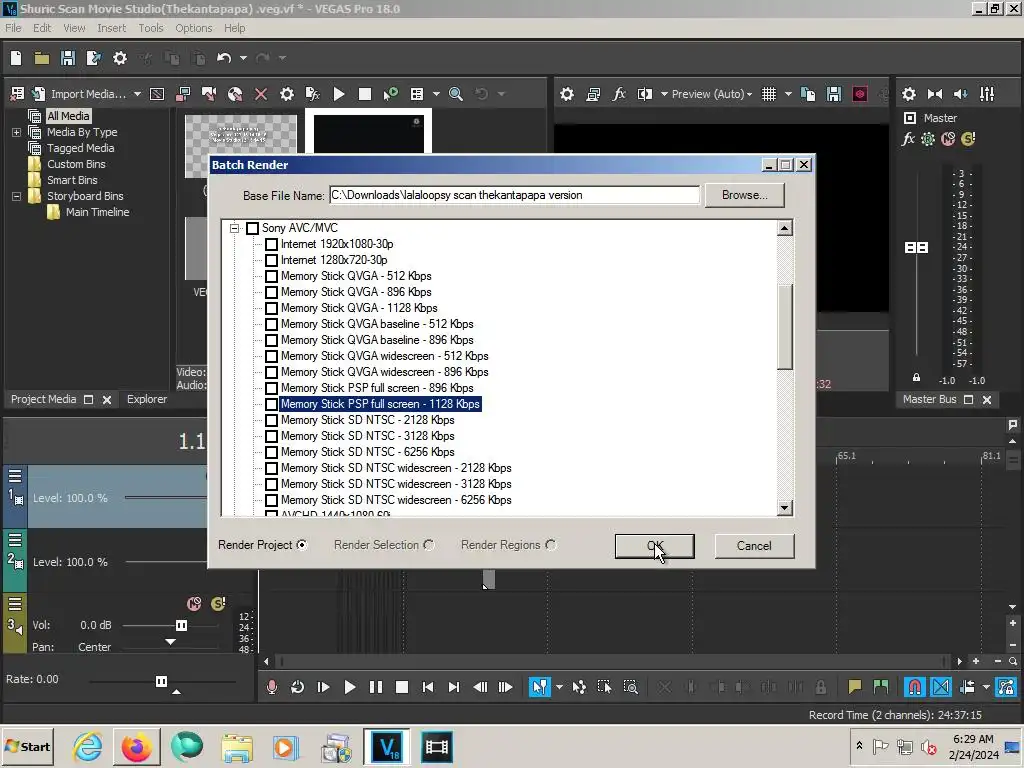The width and height of the screenshot is (1024, 768).
Task: Select the Render Regions radio button
Action: tap(551, 545)
